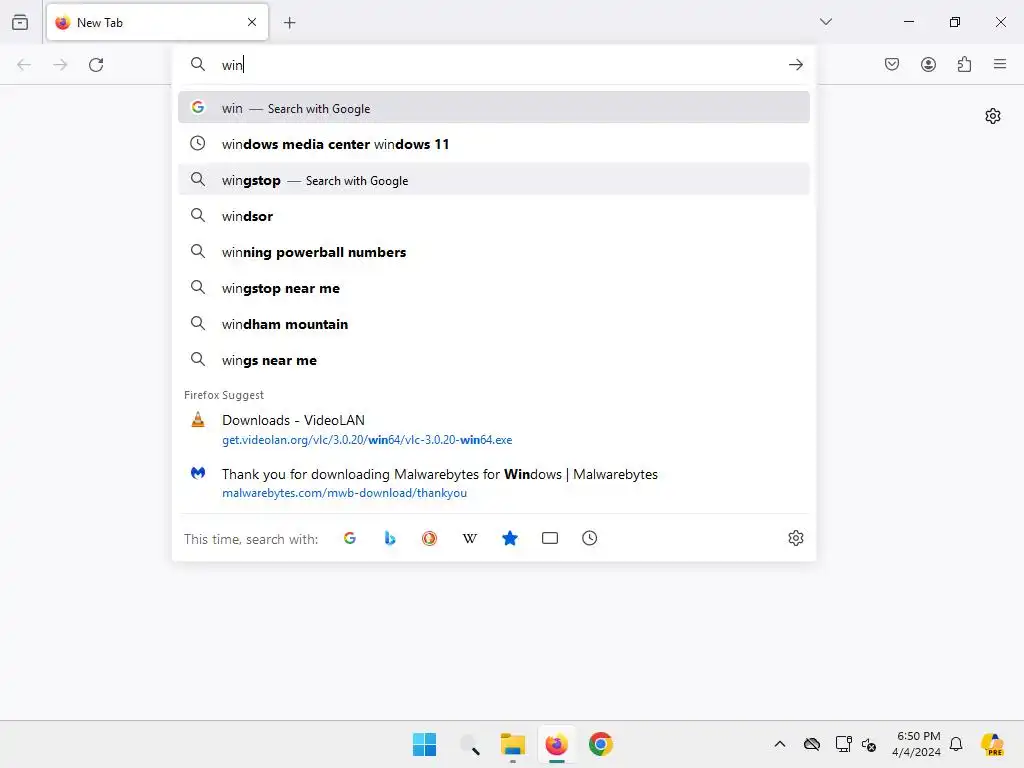The width and height of the screenshot is (1024, 768).
Task: Select 'winning powerball numbers' suggestion
Action: tap(494, 252)
